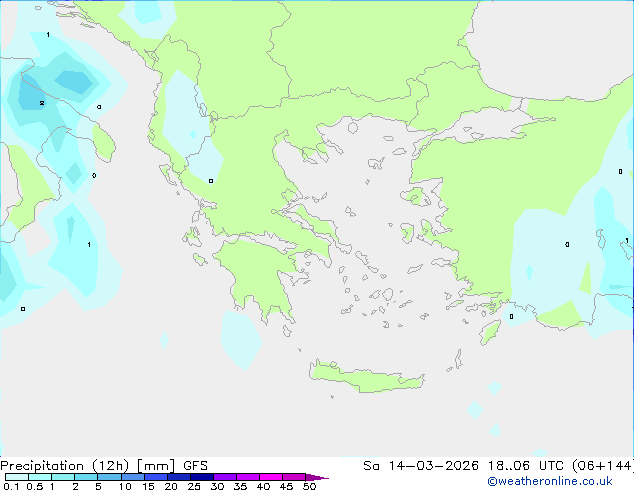The image size is (634, 490).
Task: Select the 35–40 mm violet legend swatch
Action: click(x=248, y=477)
